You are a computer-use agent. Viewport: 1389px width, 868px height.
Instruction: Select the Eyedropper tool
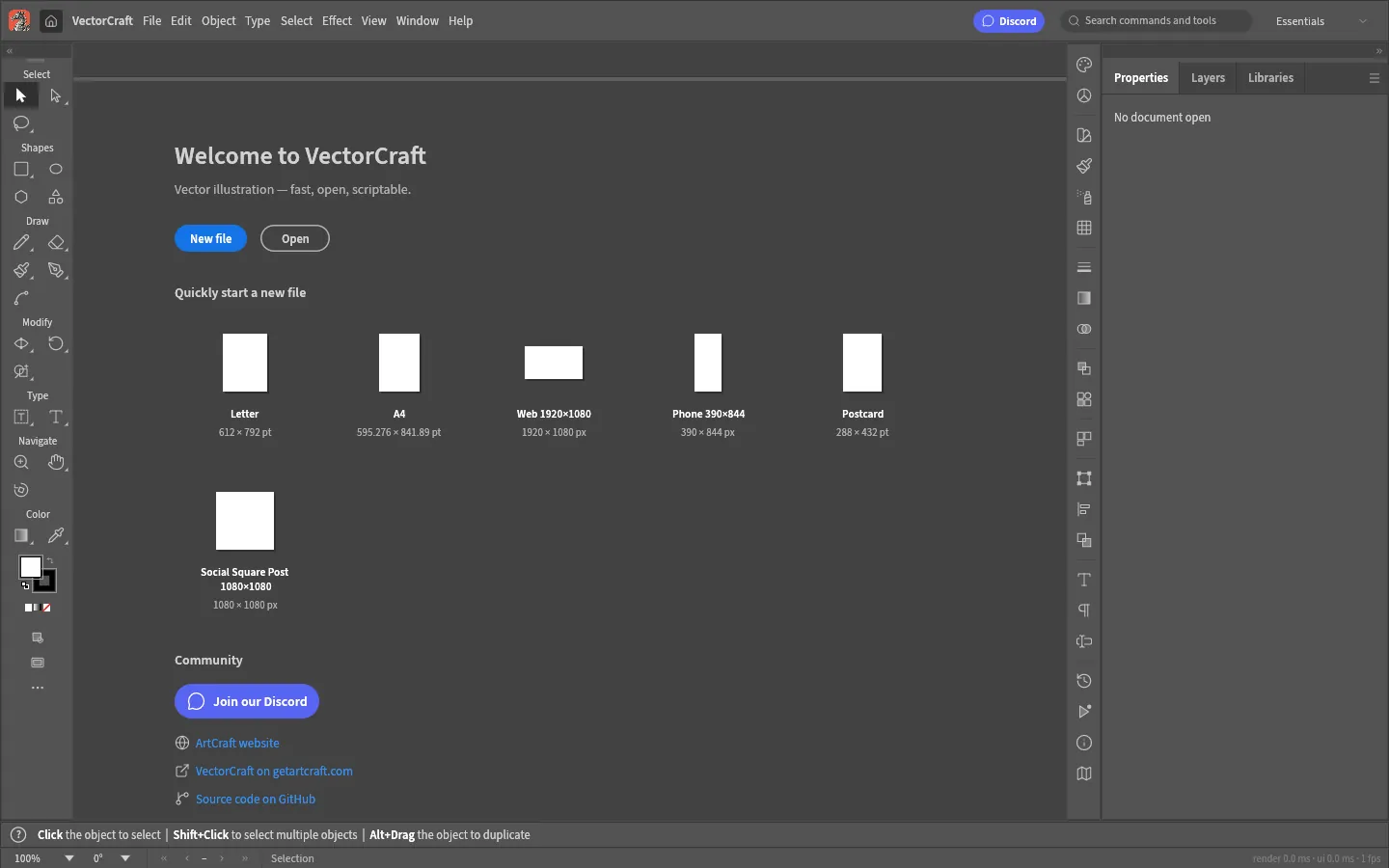[56, 536]
